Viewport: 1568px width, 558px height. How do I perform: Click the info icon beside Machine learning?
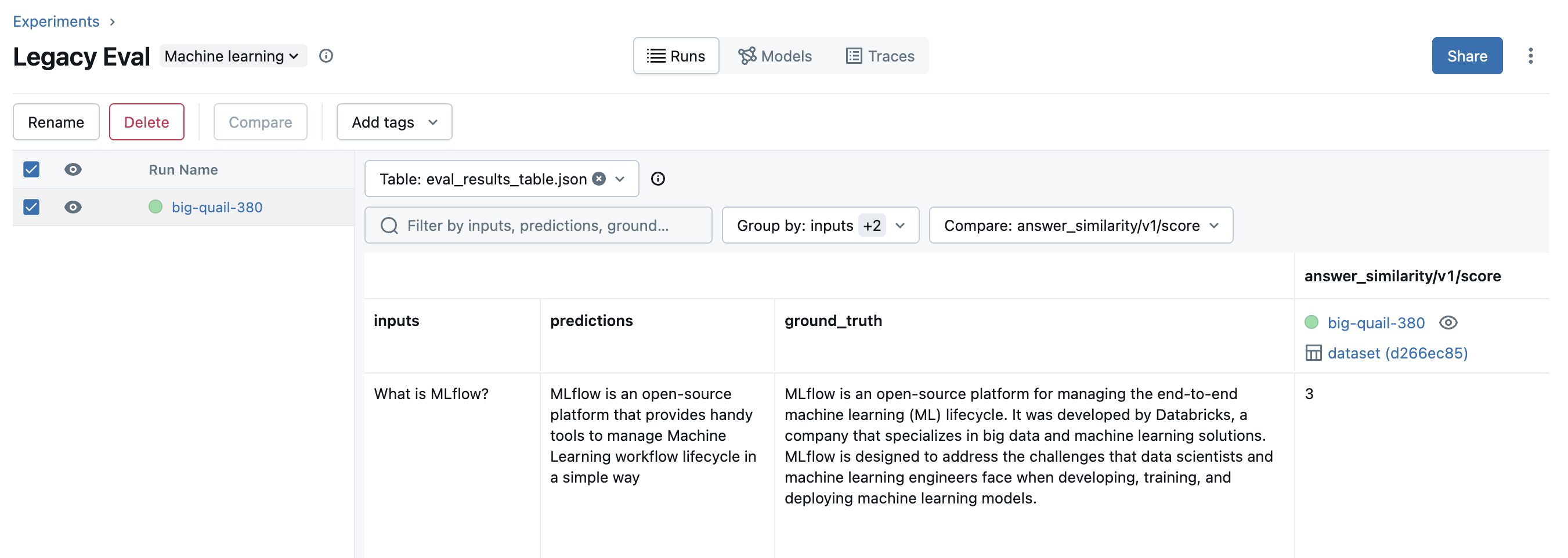tap(326, 56)
